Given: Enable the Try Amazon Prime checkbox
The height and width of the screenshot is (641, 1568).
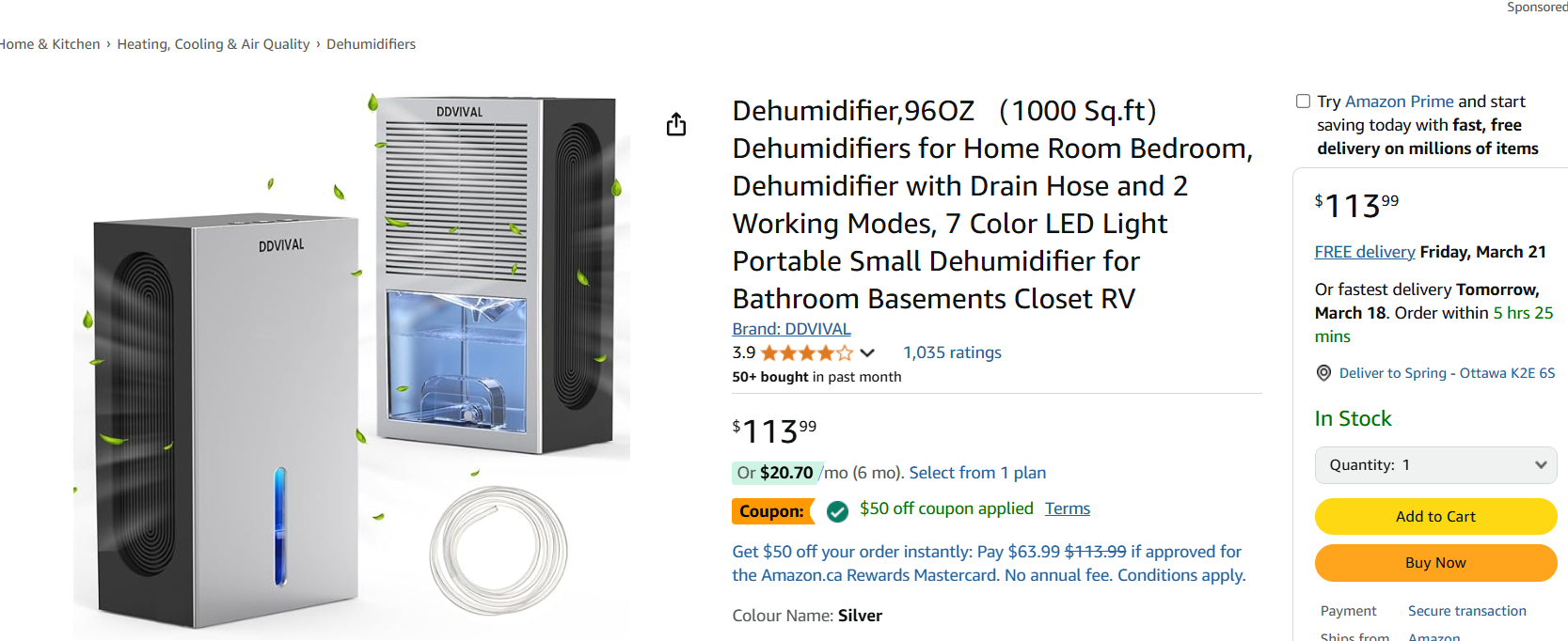Looking at the screenshot, I should coord(1302,101).
